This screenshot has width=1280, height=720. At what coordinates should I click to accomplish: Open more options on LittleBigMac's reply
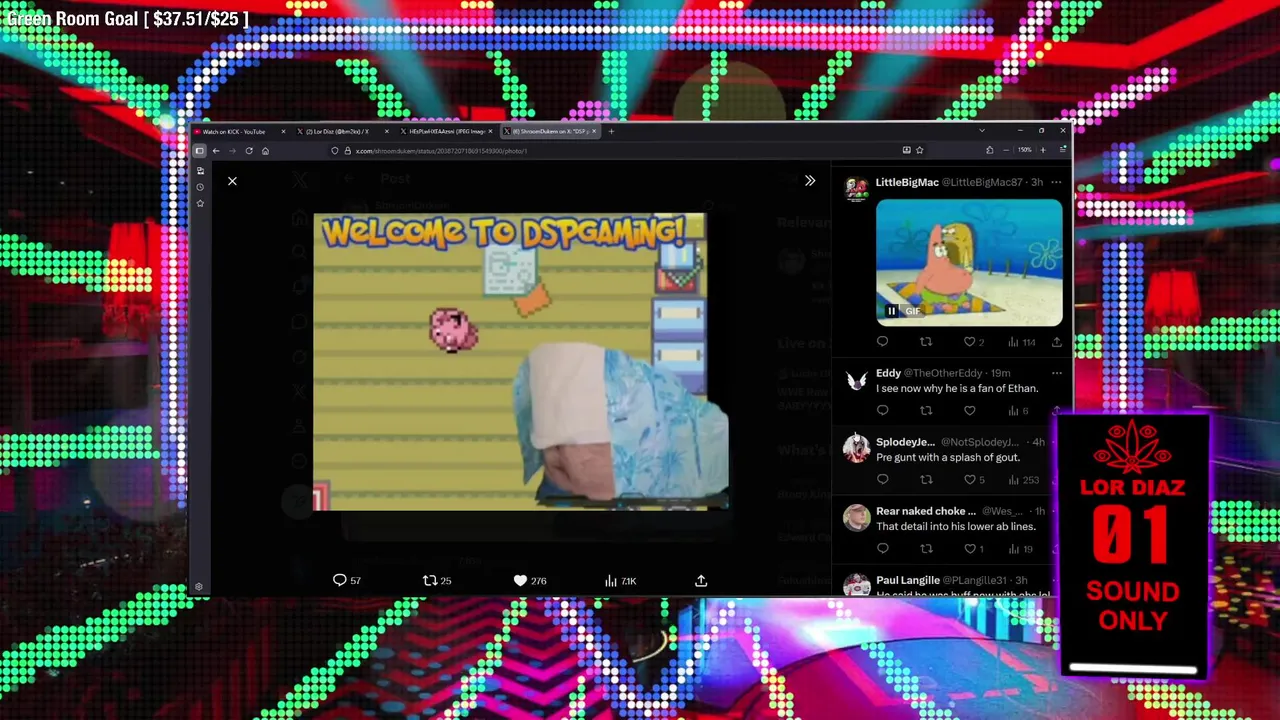(1056, 182)
